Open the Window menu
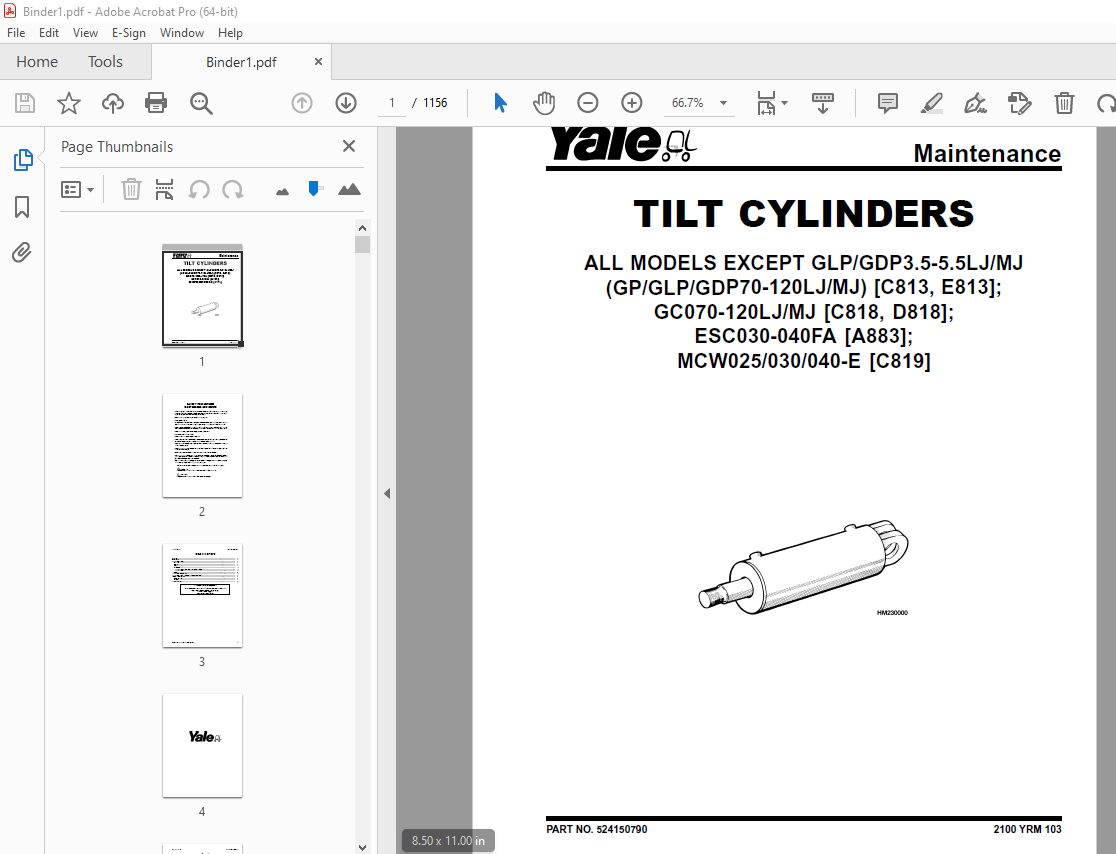The width and height of the screenshot is (1116, 854). [x=181, y=33]
